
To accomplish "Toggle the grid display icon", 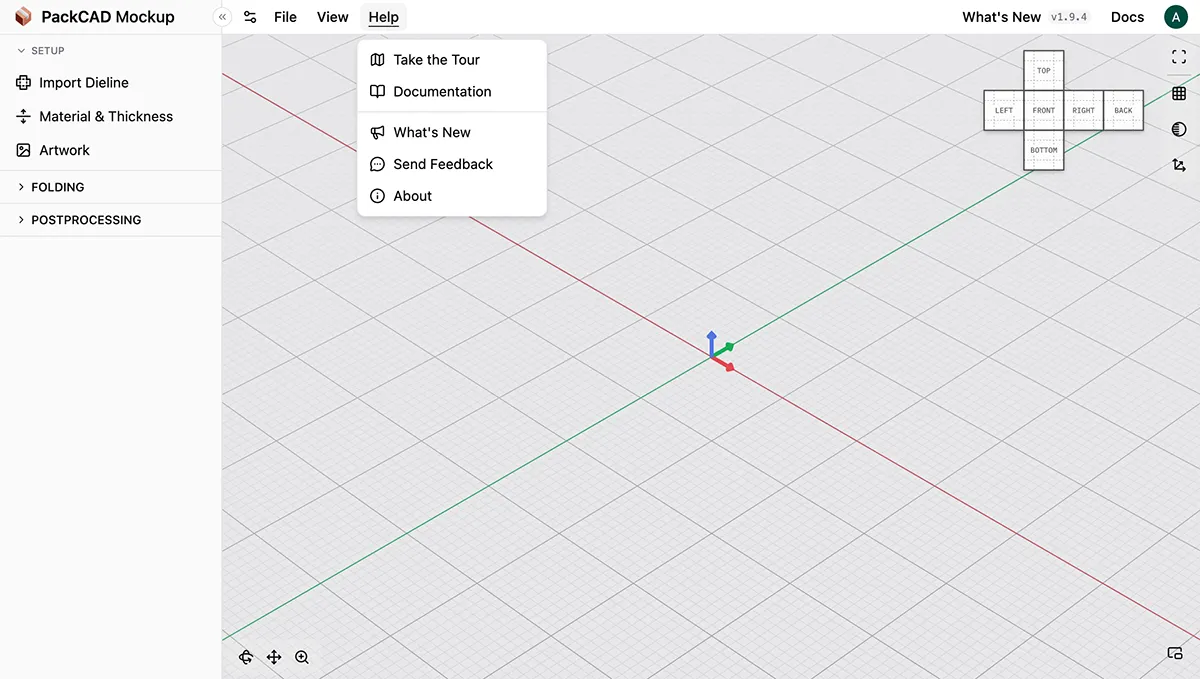I will tap(1179, 93).
